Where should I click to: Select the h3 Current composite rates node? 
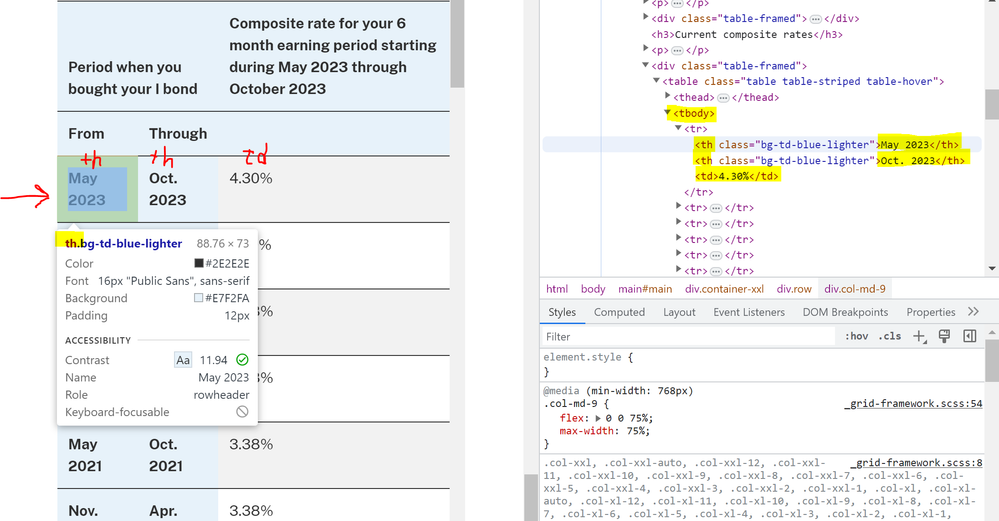click(x=747, y=34)
